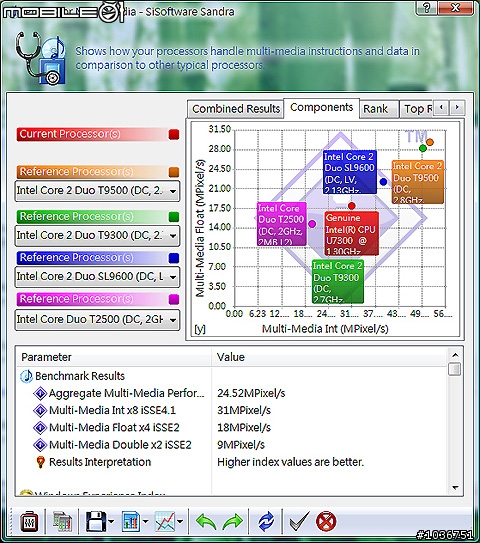The image size is (480, 543).
Task: Click the red current processor data point
Action: pyautogui.click(x=352, y=206)
